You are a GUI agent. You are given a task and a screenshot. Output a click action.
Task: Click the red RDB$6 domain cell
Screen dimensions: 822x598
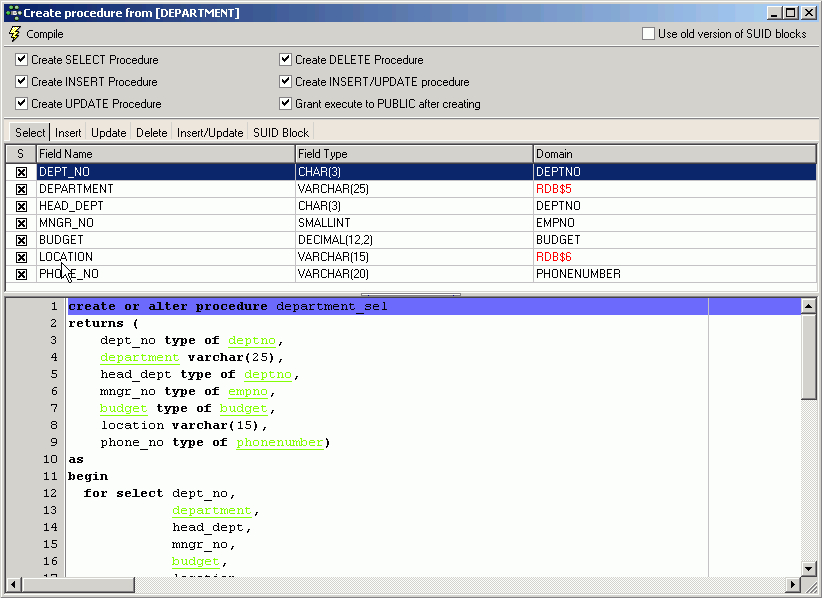click(675, 257)
